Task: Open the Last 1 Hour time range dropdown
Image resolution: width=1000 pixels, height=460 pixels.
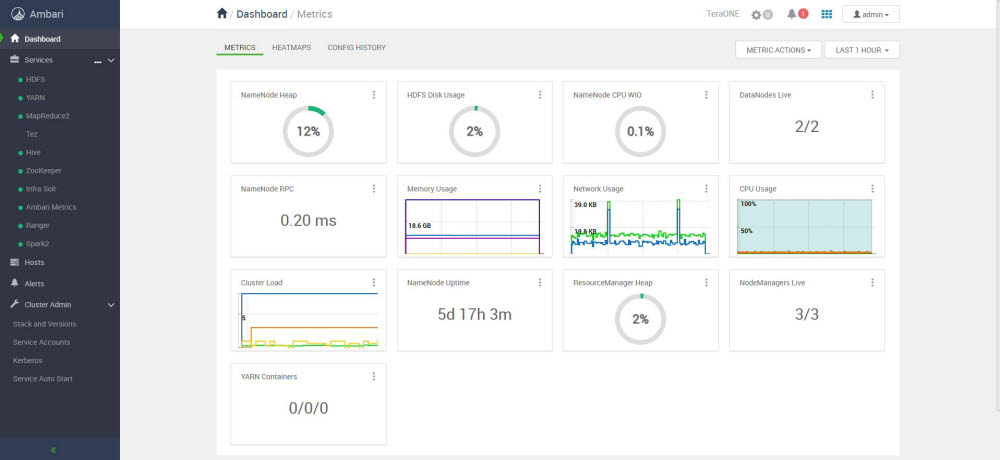Action: click(x=861, y=50)
